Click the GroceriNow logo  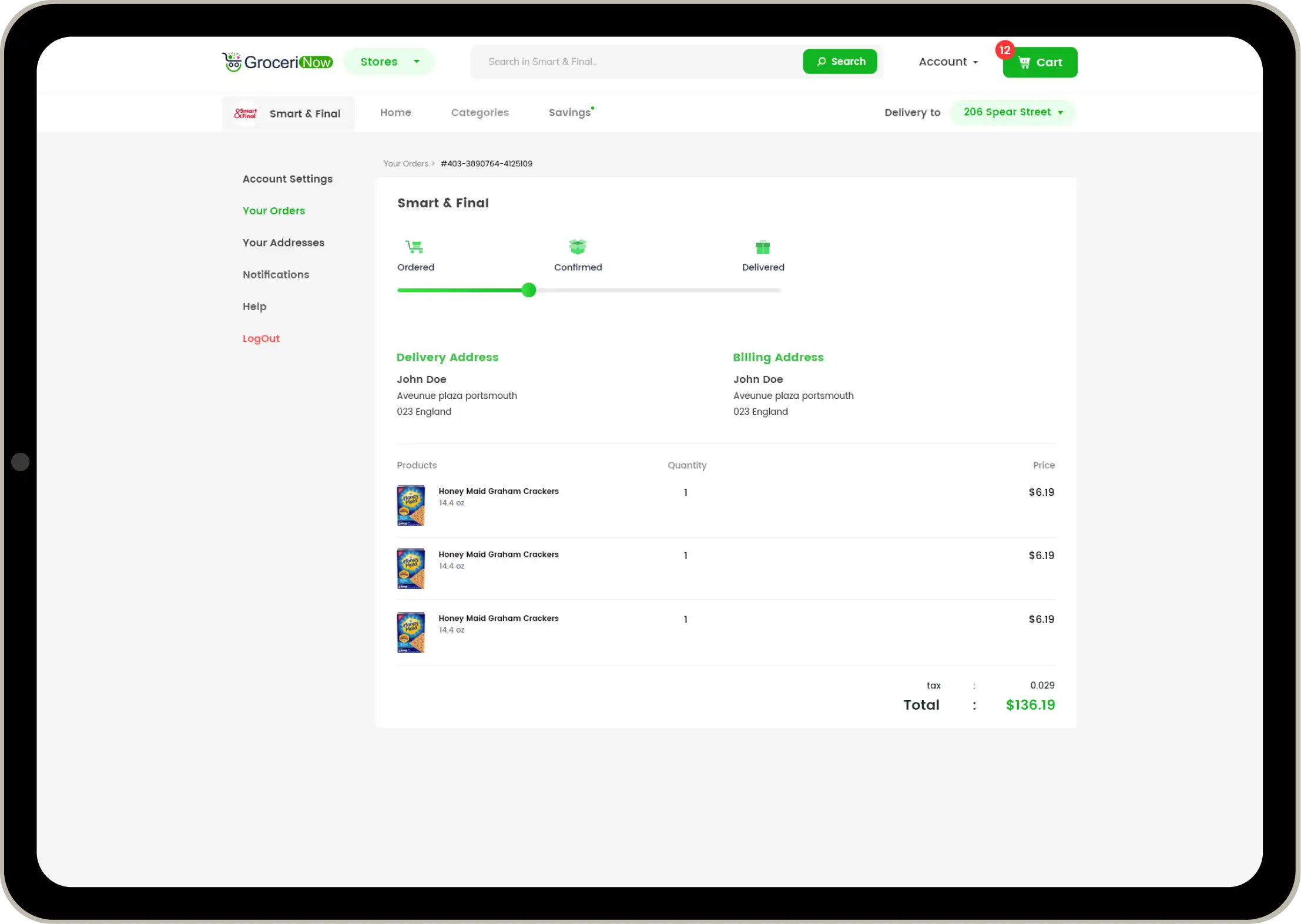[277, 62]
